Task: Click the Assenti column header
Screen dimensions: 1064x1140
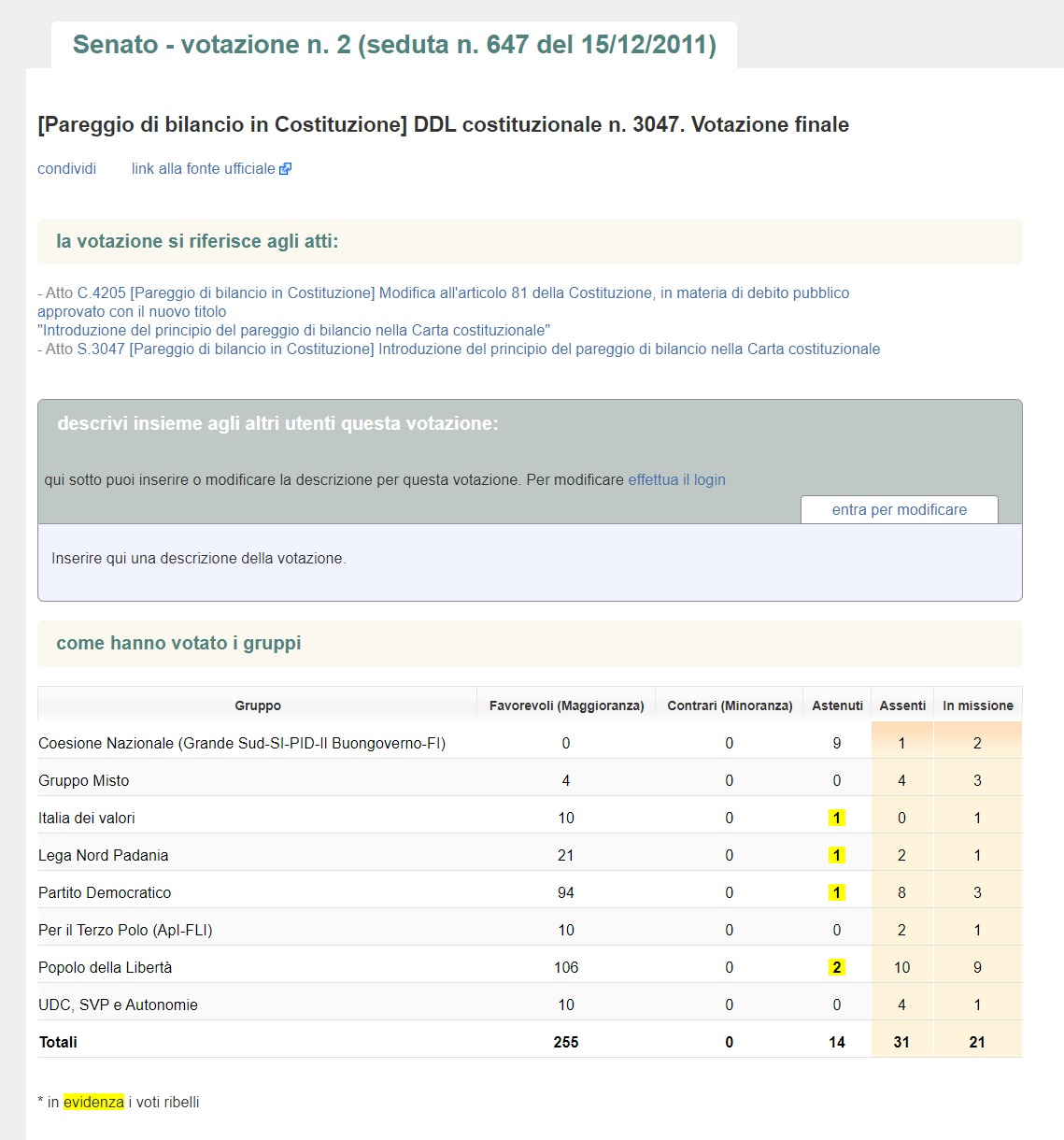Action: pyautogui.click(x=902, y=705)
